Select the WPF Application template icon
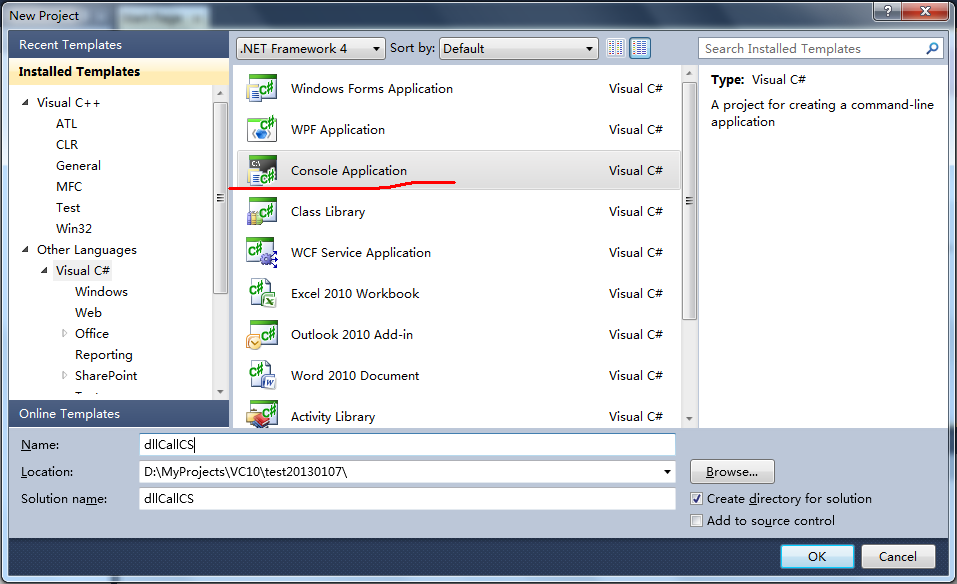The image size is (957, 584). tap(262, 129)
